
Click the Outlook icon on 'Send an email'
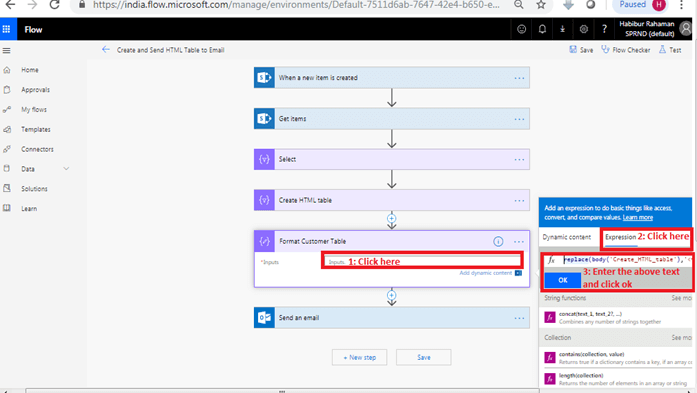pos(264,318)
